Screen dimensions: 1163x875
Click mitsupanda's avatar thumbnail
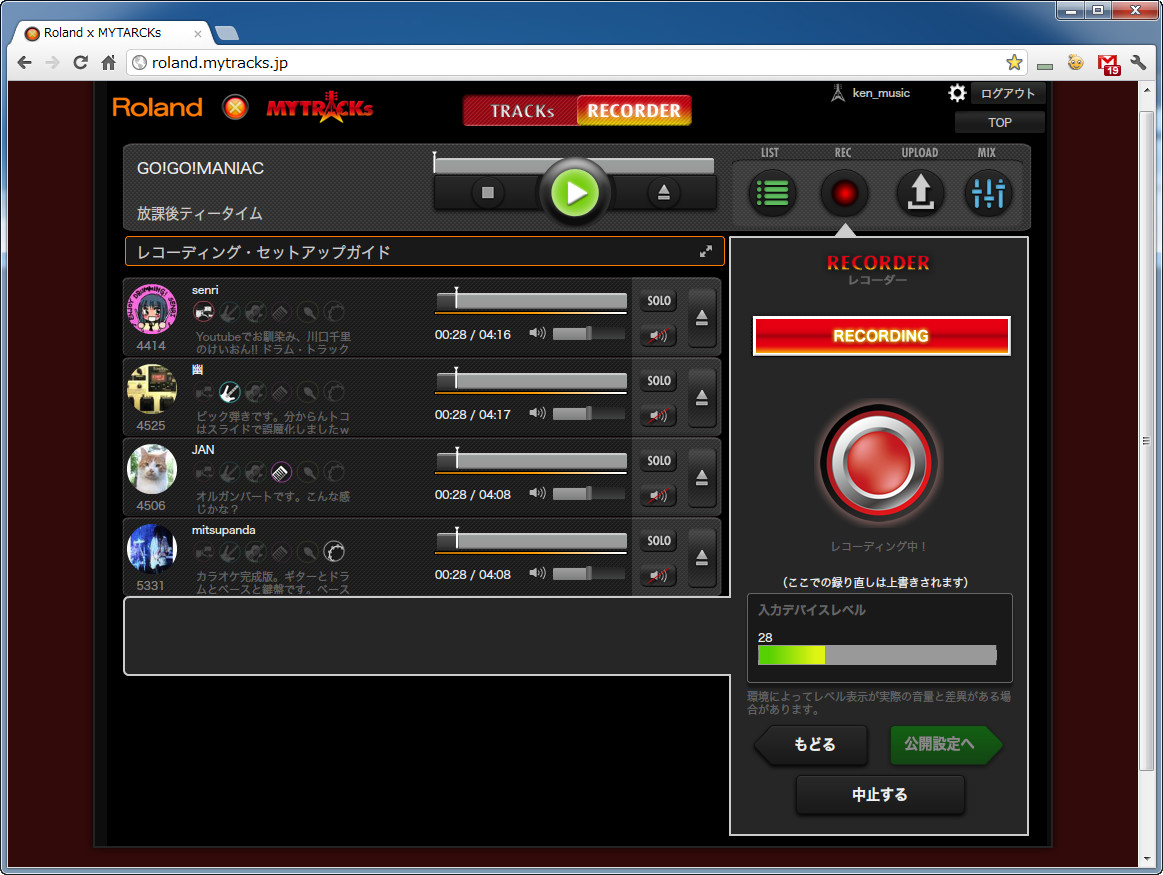click(152, 549)
